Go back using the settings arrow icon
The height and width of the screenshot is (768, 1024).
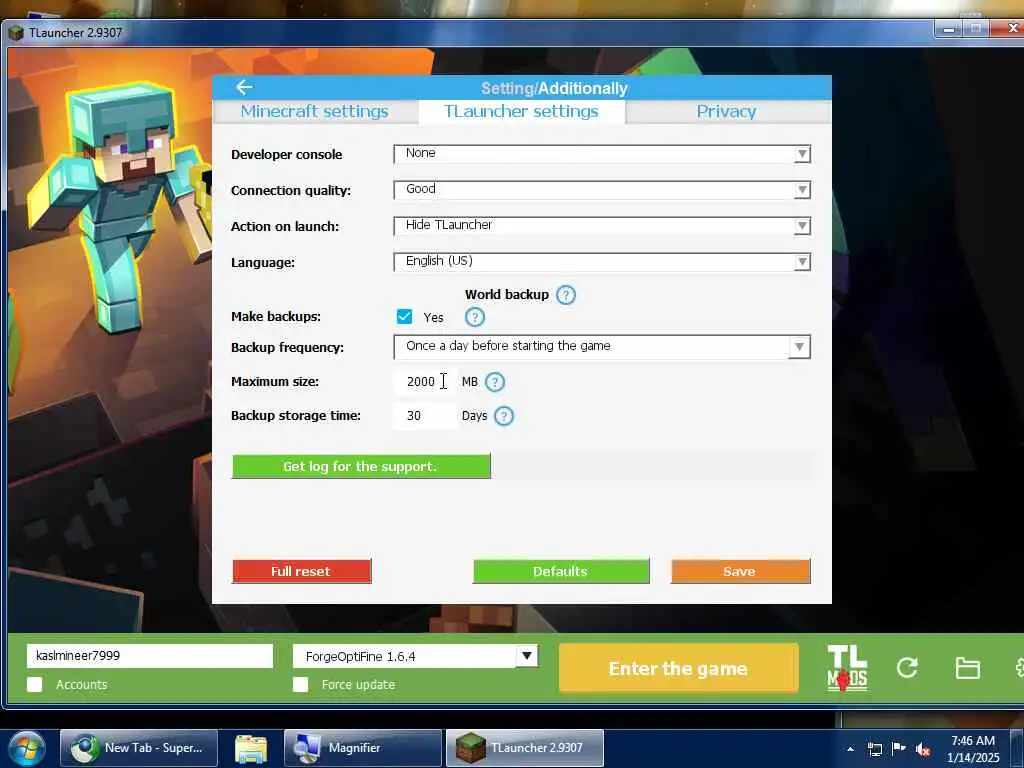pos(244,87)
